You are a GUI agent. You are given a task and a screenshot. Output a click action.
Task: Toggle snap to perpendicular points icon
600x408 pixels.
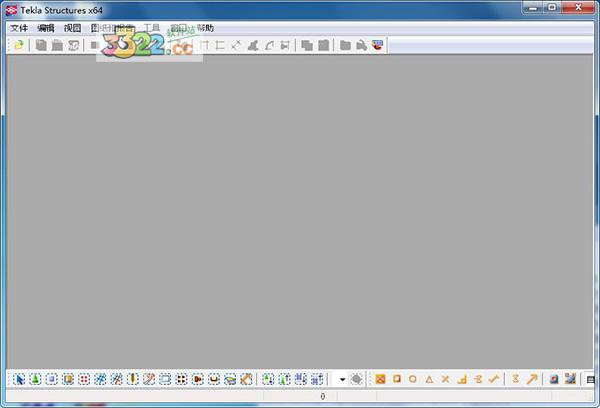[462, 379]
